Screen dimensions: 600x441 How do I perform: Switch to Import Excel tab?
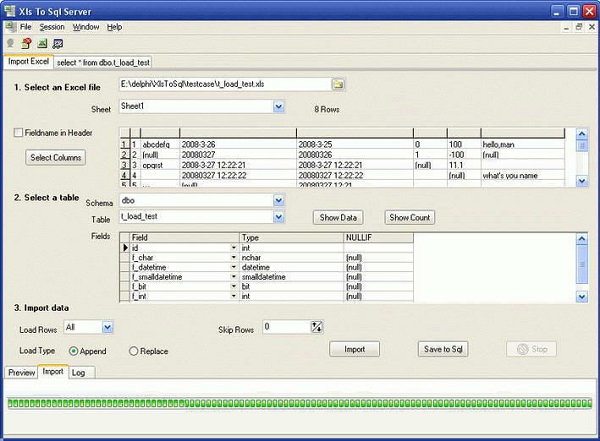[28, 62]
